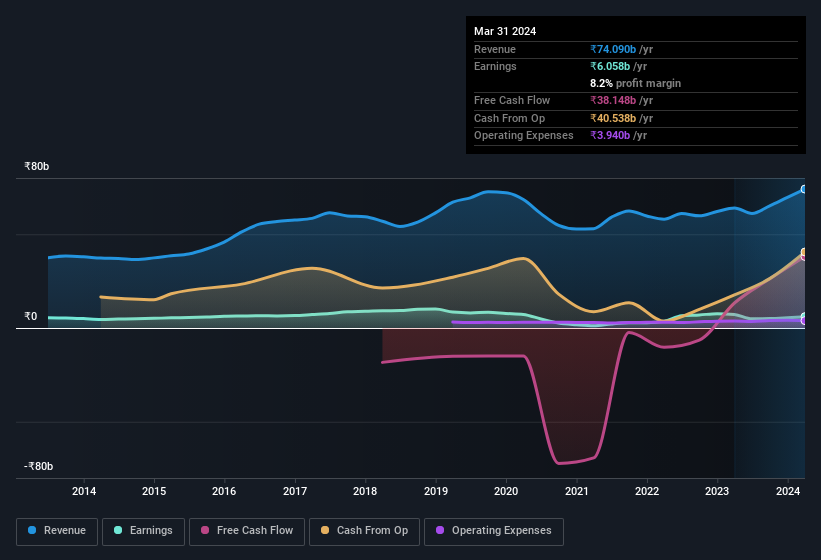
Task: Click the 2022 x-axis label
Action: (647, 491)
